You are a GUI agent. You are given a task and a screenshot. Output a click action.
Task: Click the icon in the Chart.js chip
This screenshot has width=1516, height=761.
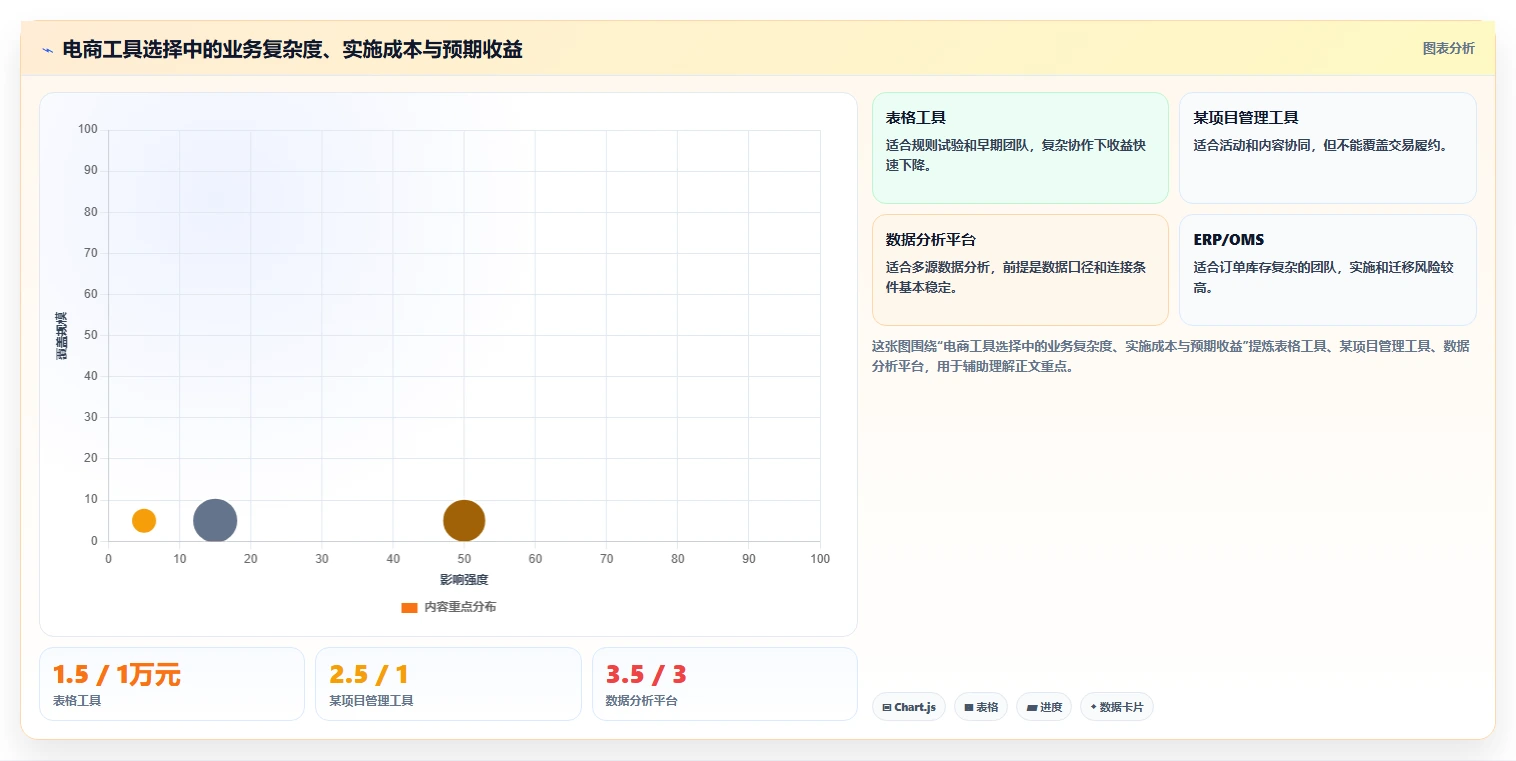tap(887, 707)
